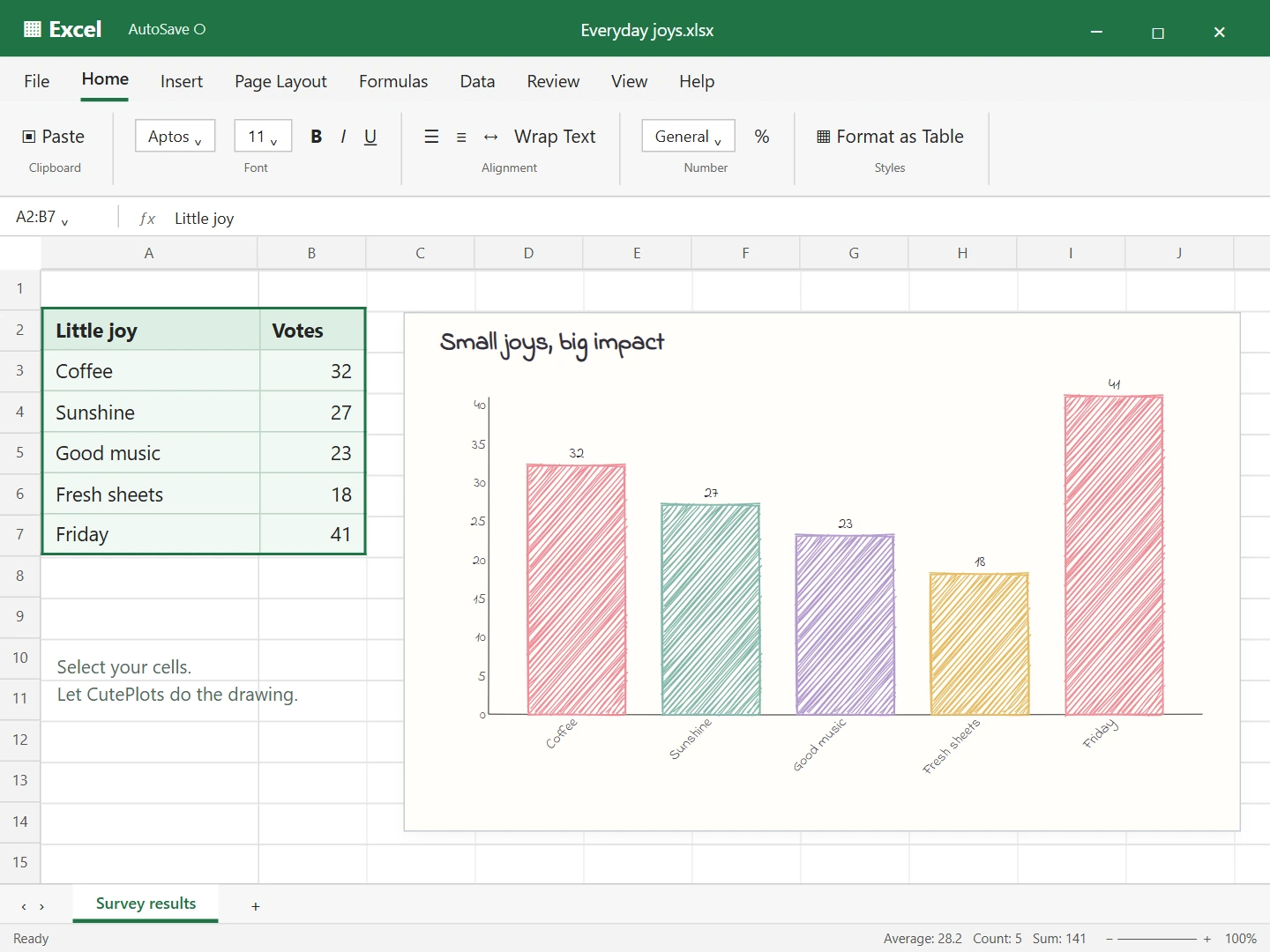
Task: Open the Review tab
Action: coord(553,81)
